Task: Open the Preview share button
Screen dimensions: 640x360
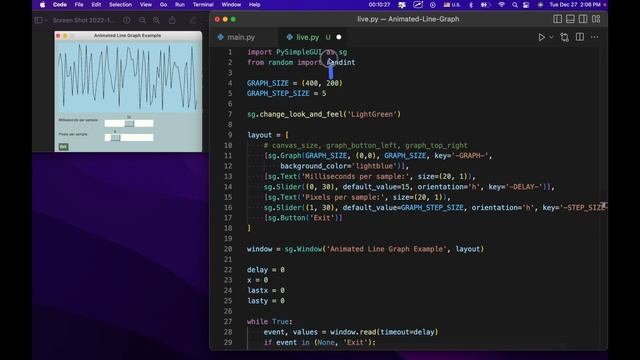Action: pyautogui.click(x=172, y=20)
